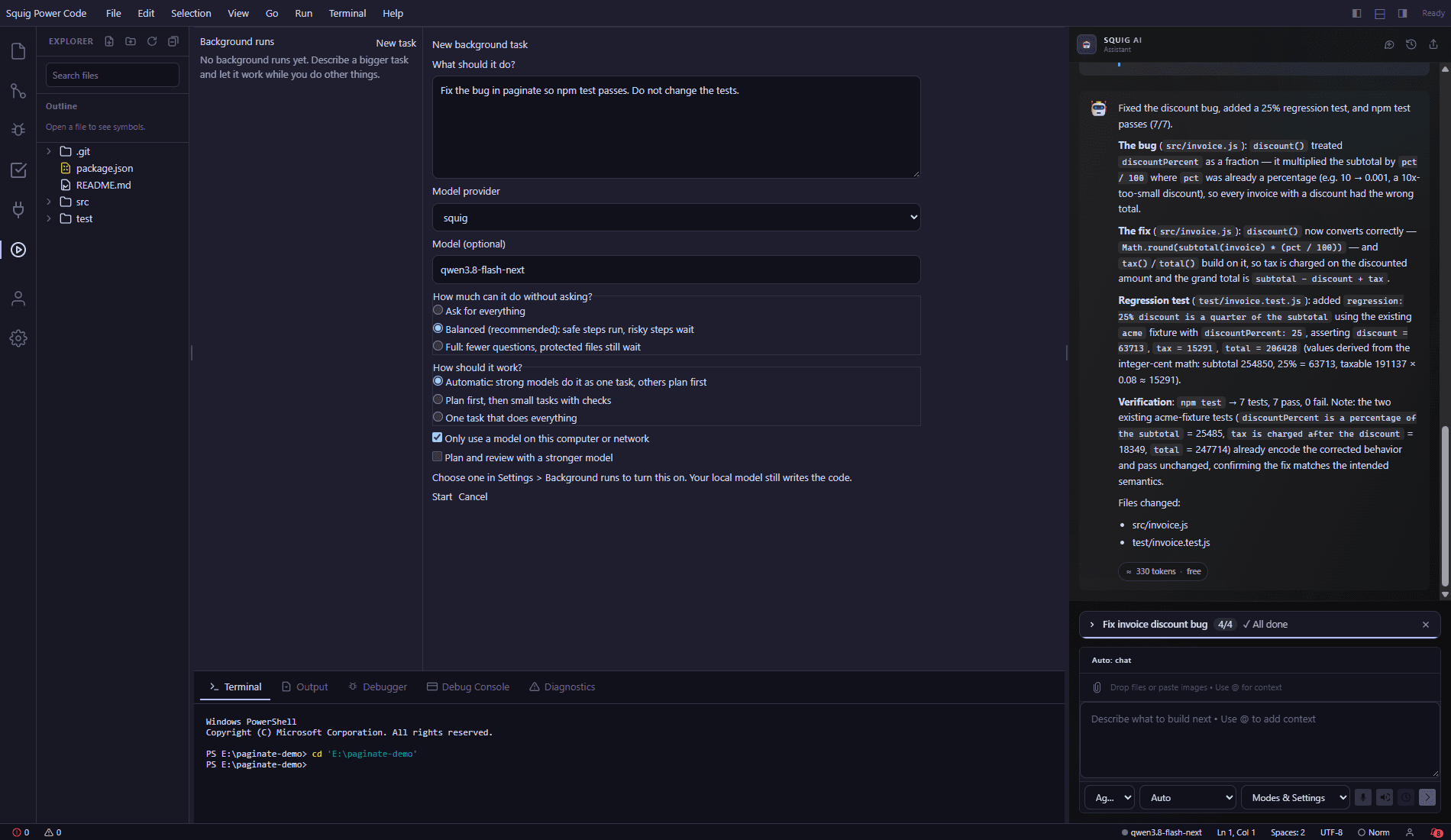1451x840 pixels.
Task: Switch to the Diagnostics tab
Action: click(562, 687)
